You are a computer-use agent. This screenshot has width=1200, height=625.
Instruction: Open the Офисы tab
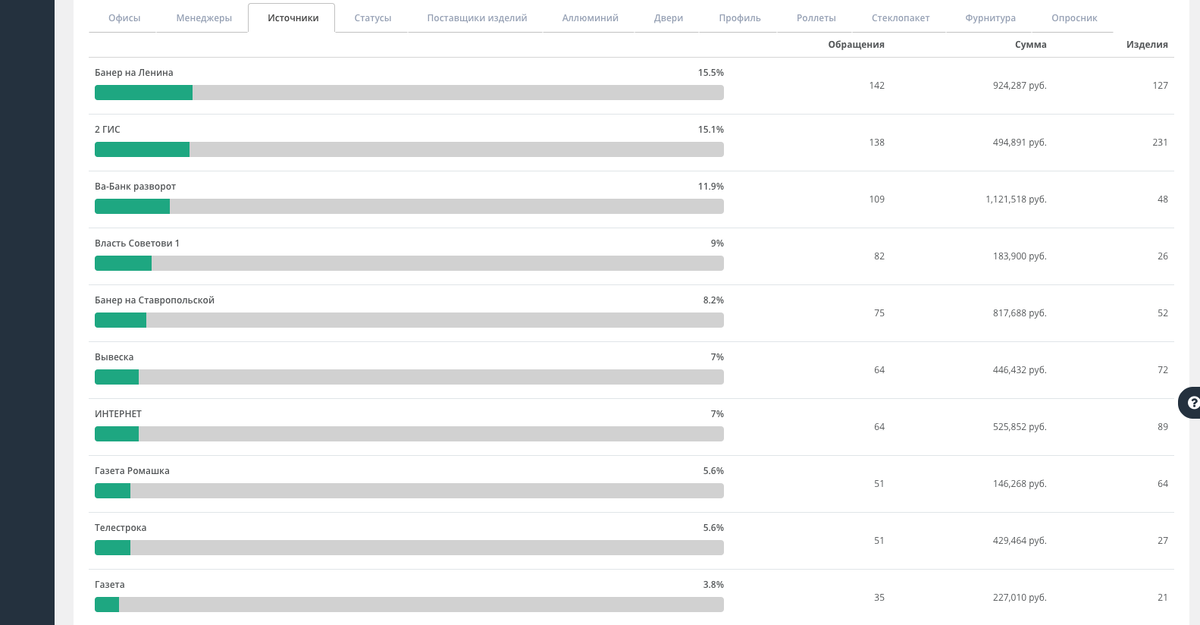124,18
